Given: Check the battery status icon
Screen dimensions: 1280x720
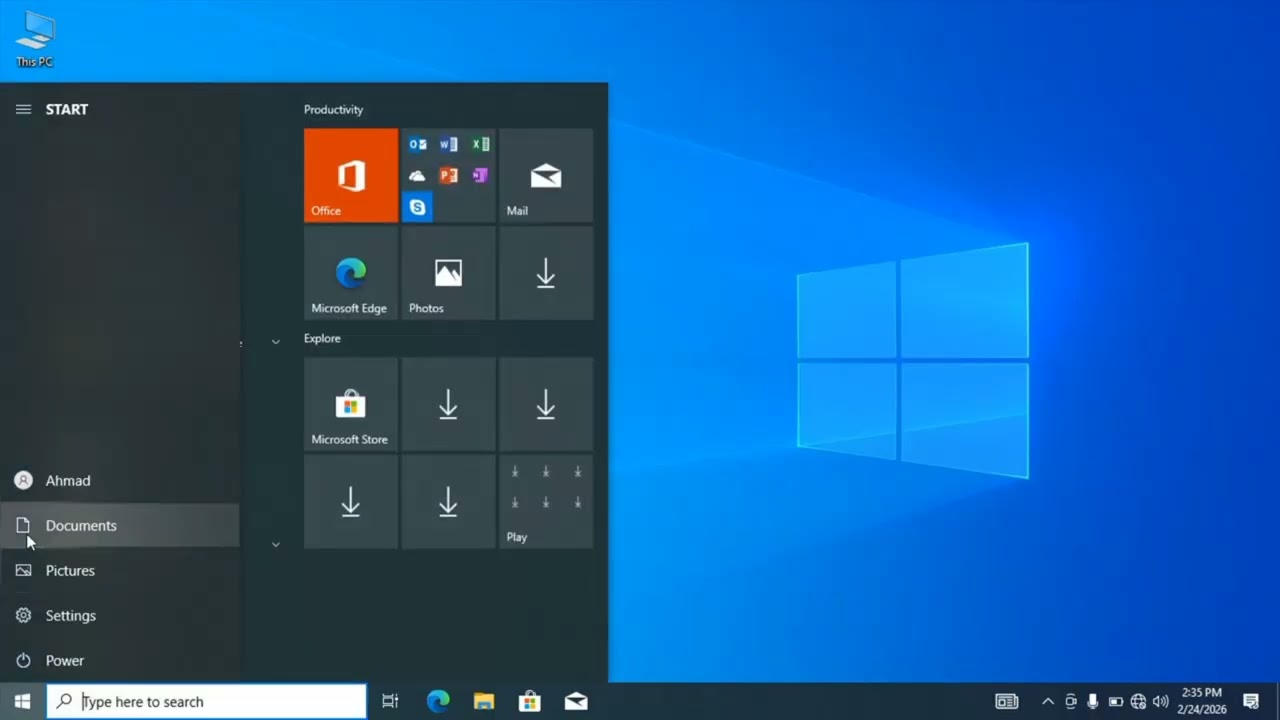Looking at the screenshot, I should pos(1115,701).
